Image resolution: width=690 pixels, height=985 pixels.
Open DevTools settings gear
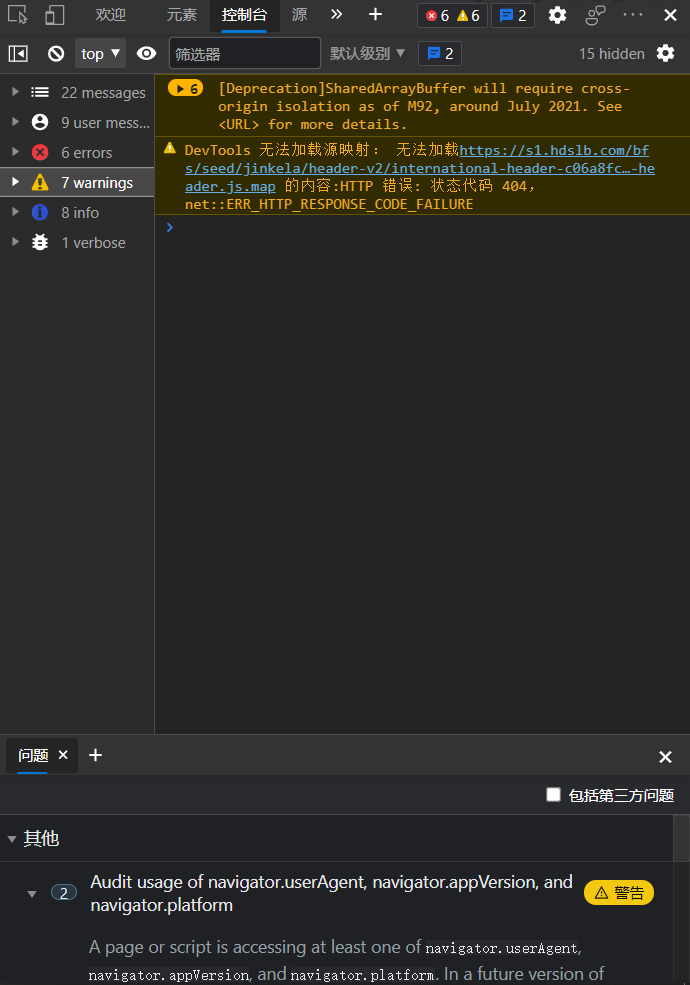tap(557, 15)
